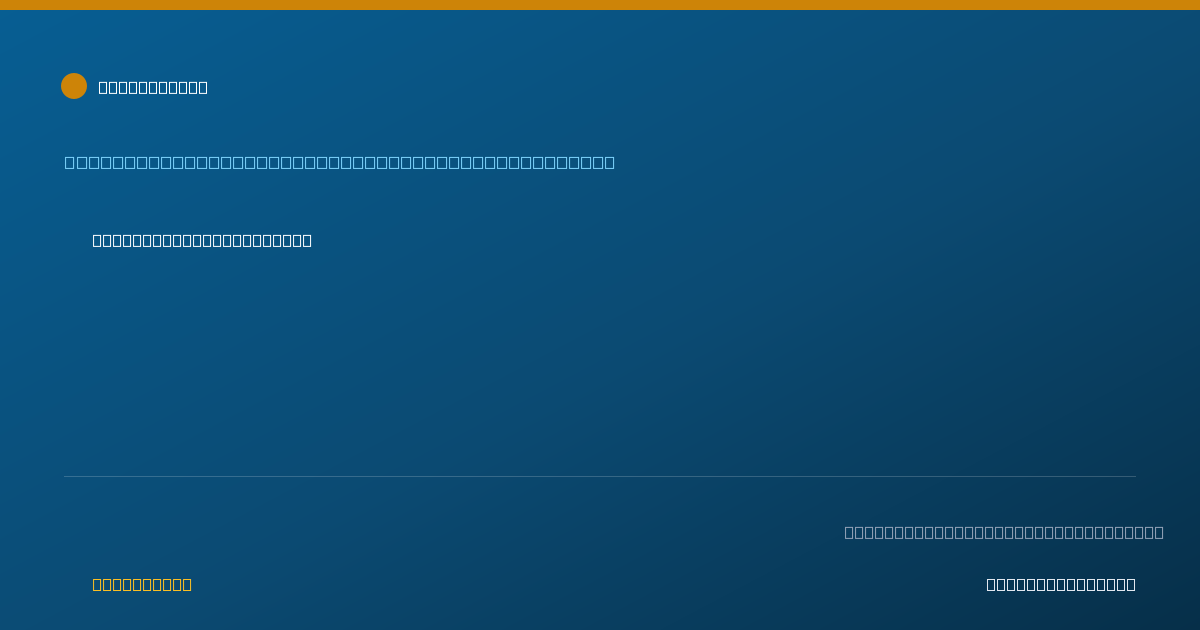Click the dim gray text line above the white footer text

point(1004,532)
